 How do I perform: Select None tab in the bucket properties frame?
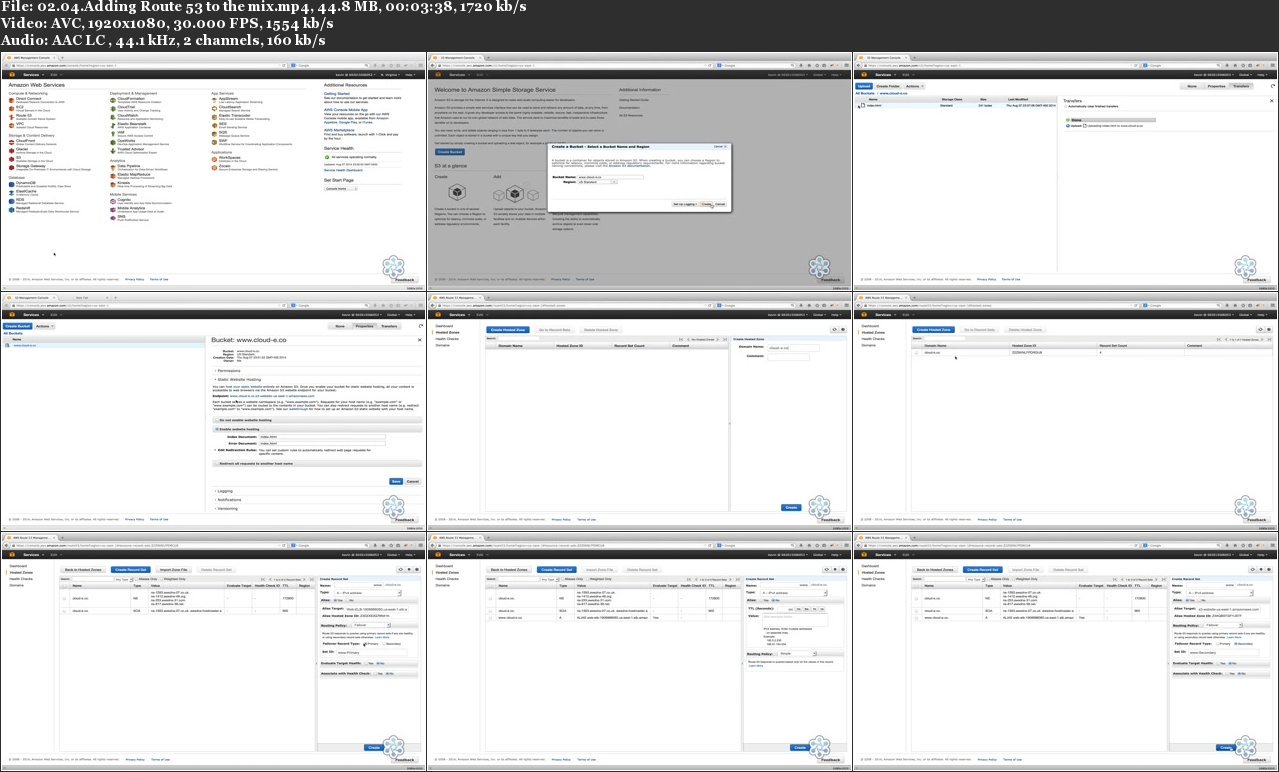(x=340, y=326)
